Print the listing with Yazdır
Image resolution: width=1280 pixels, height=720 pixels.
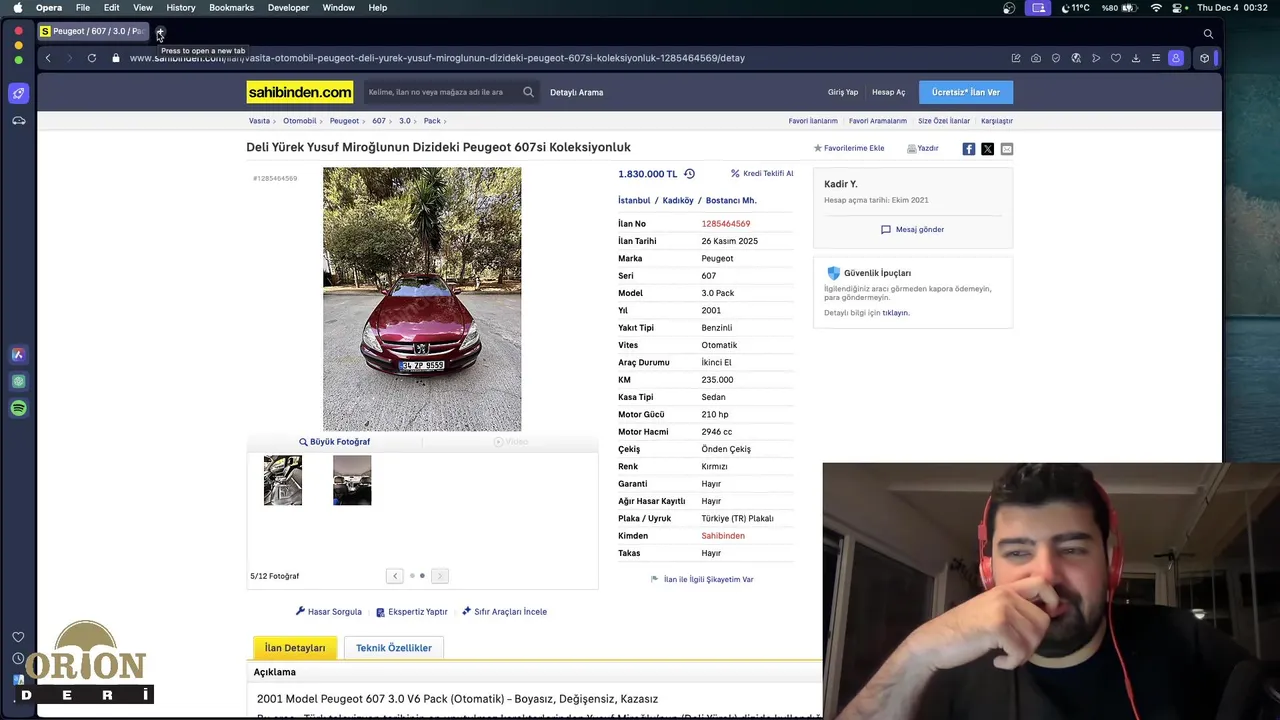pos(923,148)
